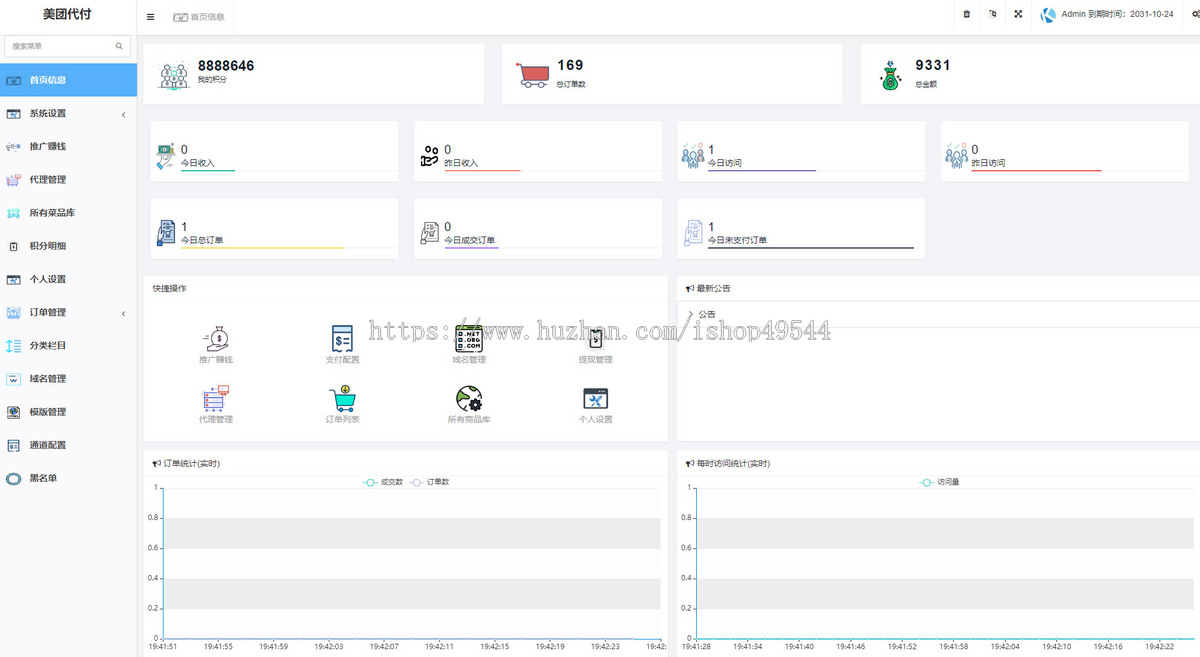Switch to the 首页信息 top tab
The height and width of the screenshot is (657, 1200).
(x=198, y=17)
